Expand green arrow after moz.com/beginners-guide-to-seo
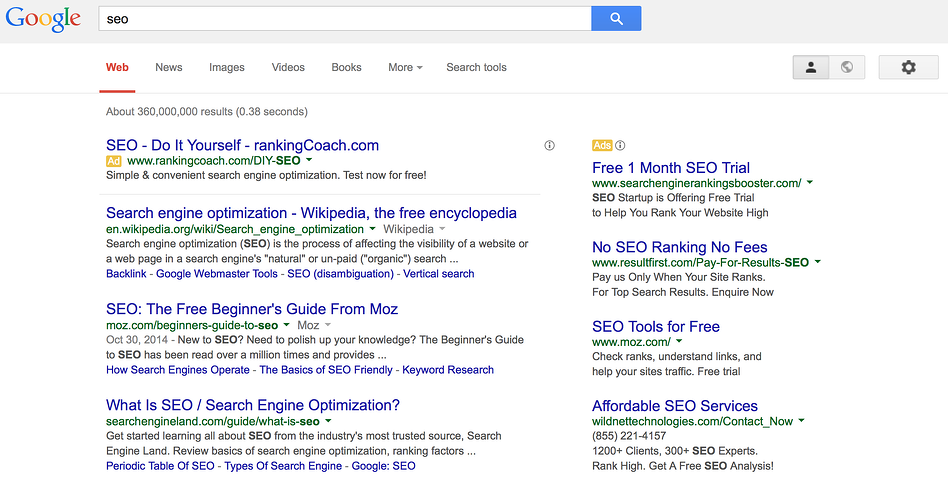This screenshot has height=483, width=948. pyautogui.click(x=287, y=325)
